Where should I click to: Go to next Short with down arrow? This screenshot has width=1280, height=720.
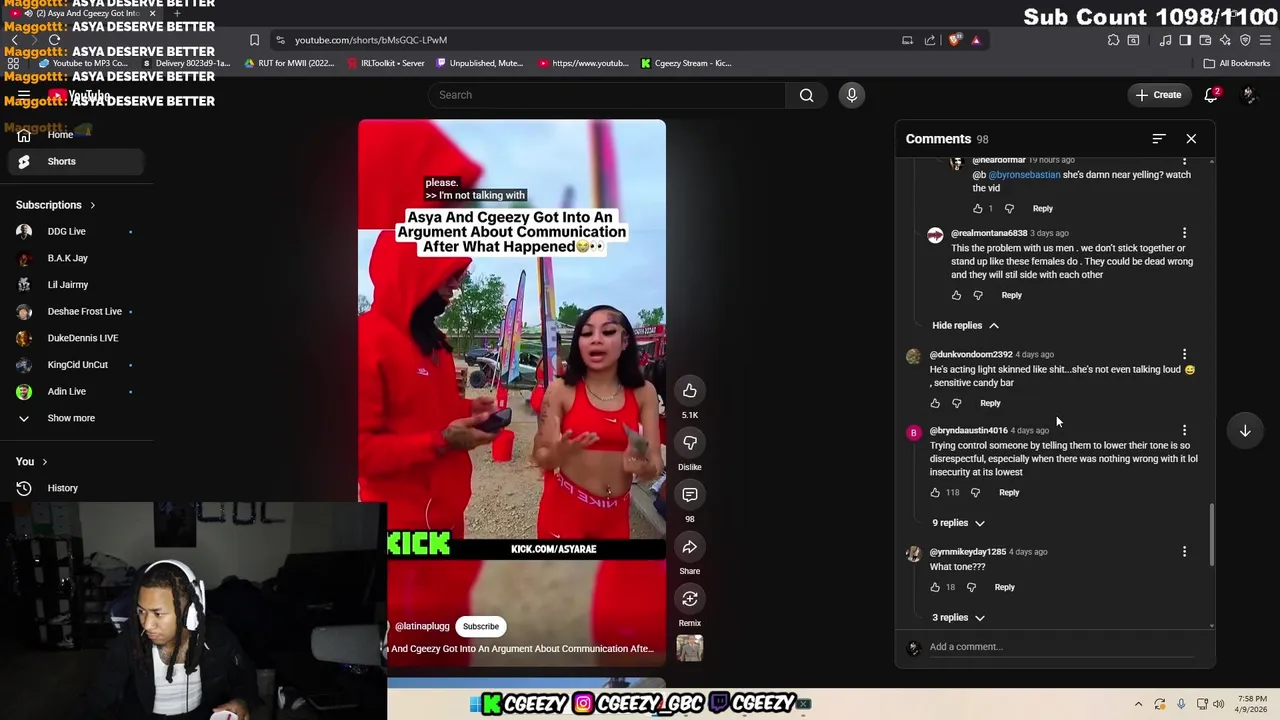pyautogui.click(x=1245, y=431)
